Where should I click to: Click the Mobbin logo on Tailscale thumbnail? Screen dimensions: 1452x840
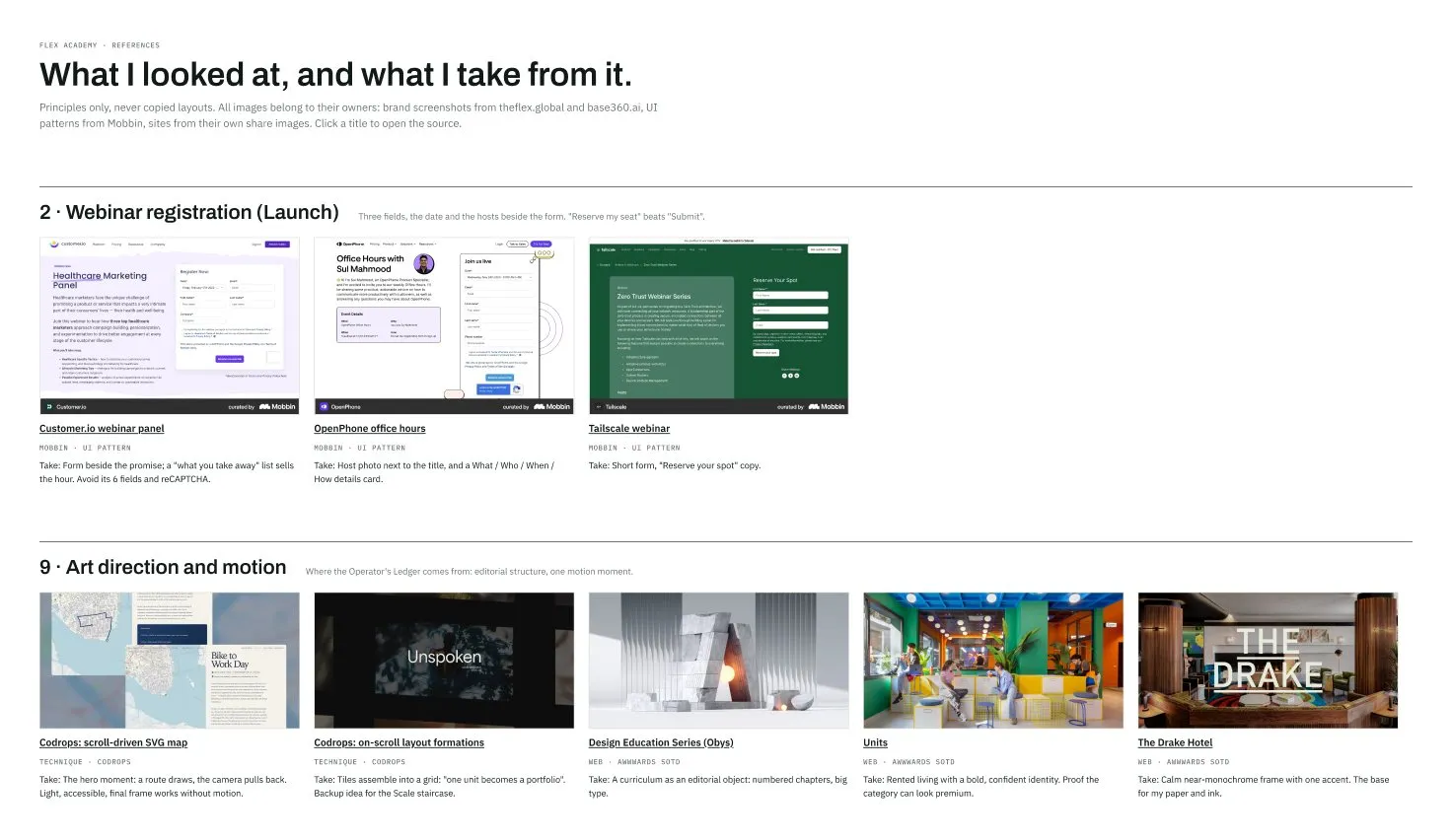tap(827, 407)
